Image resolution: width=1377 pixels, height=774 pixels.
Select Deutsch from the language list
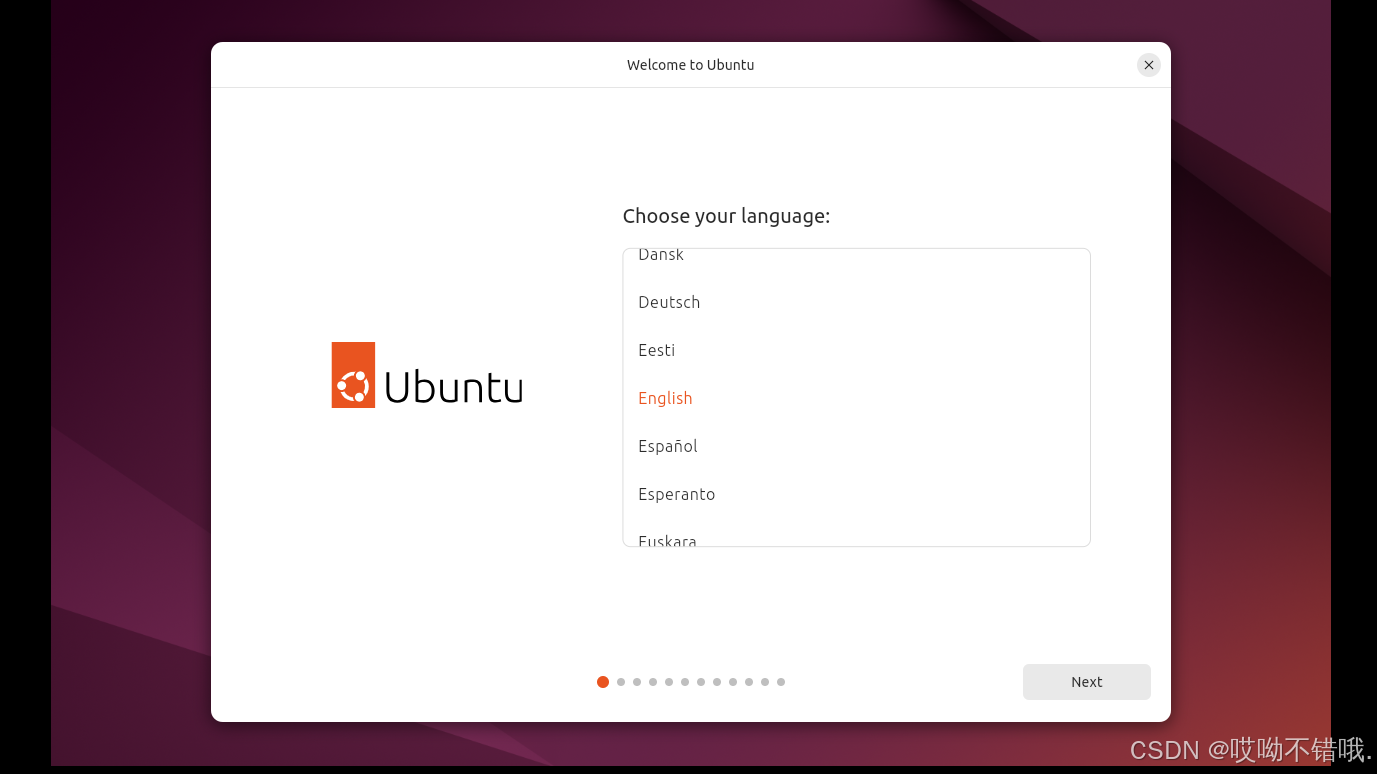point(856,302)
